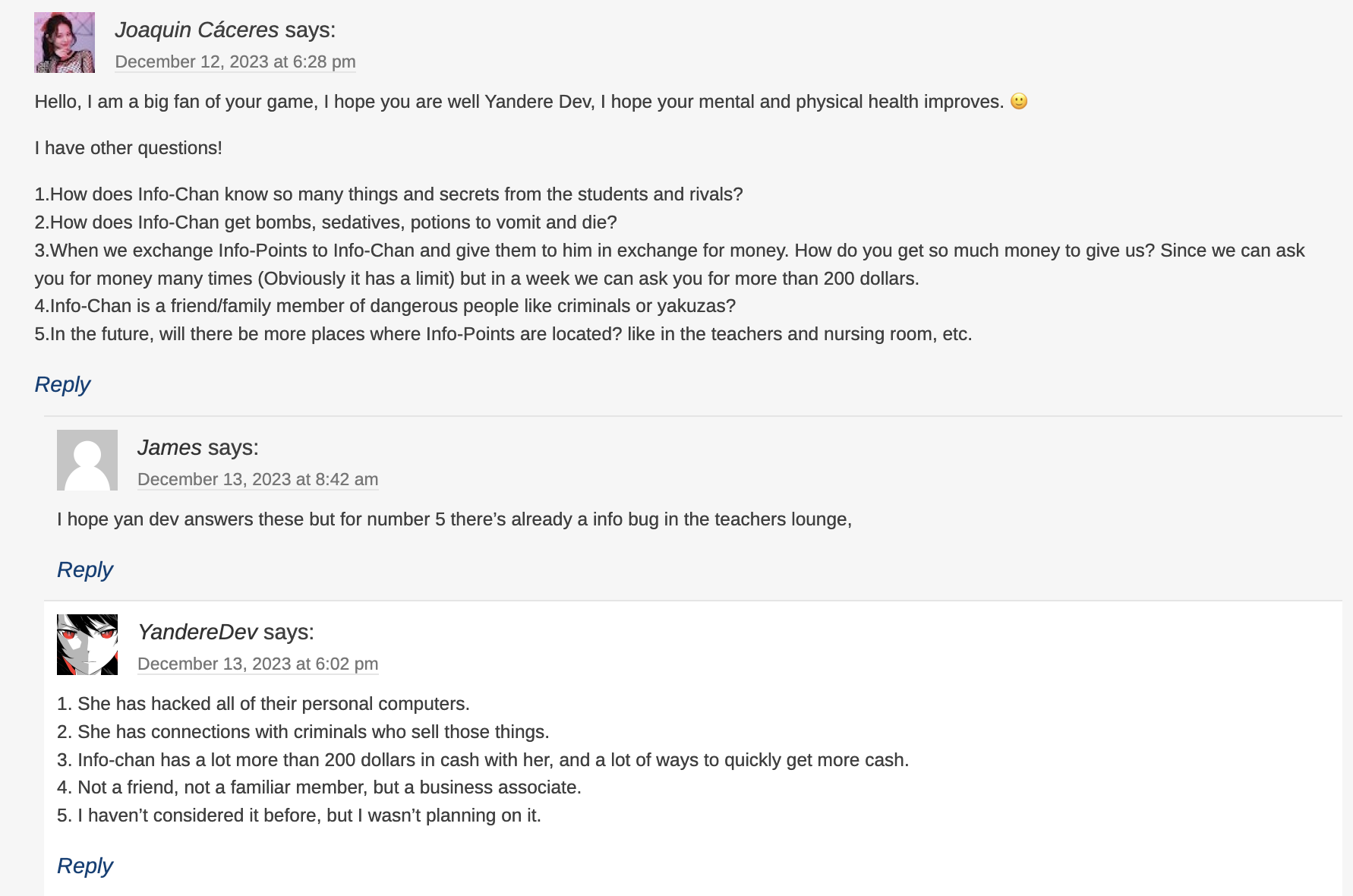
Task: Click YandereDev's anime avatar image
Action: (x=87, y=645)
